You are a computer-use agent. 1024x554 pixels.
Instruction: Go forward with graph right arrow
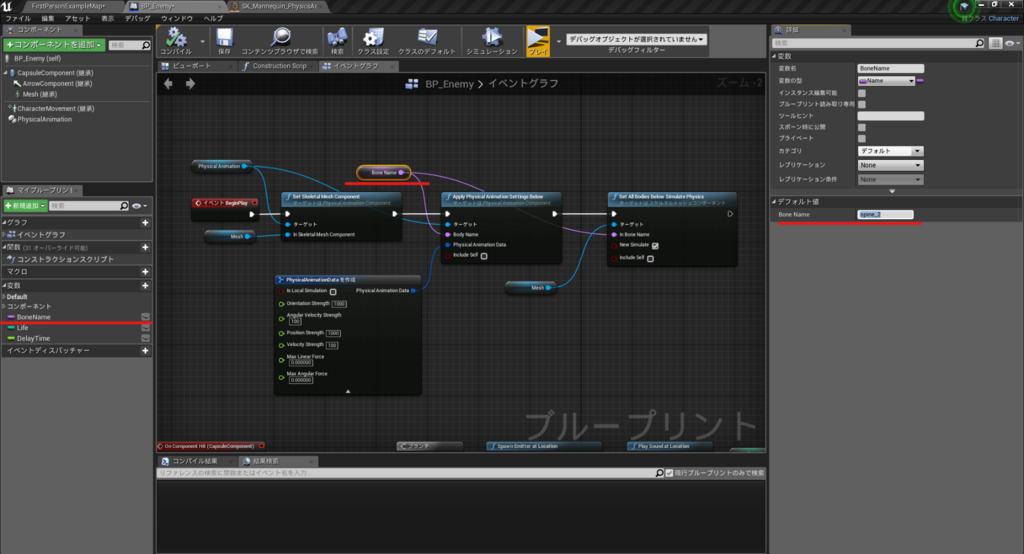190,84
